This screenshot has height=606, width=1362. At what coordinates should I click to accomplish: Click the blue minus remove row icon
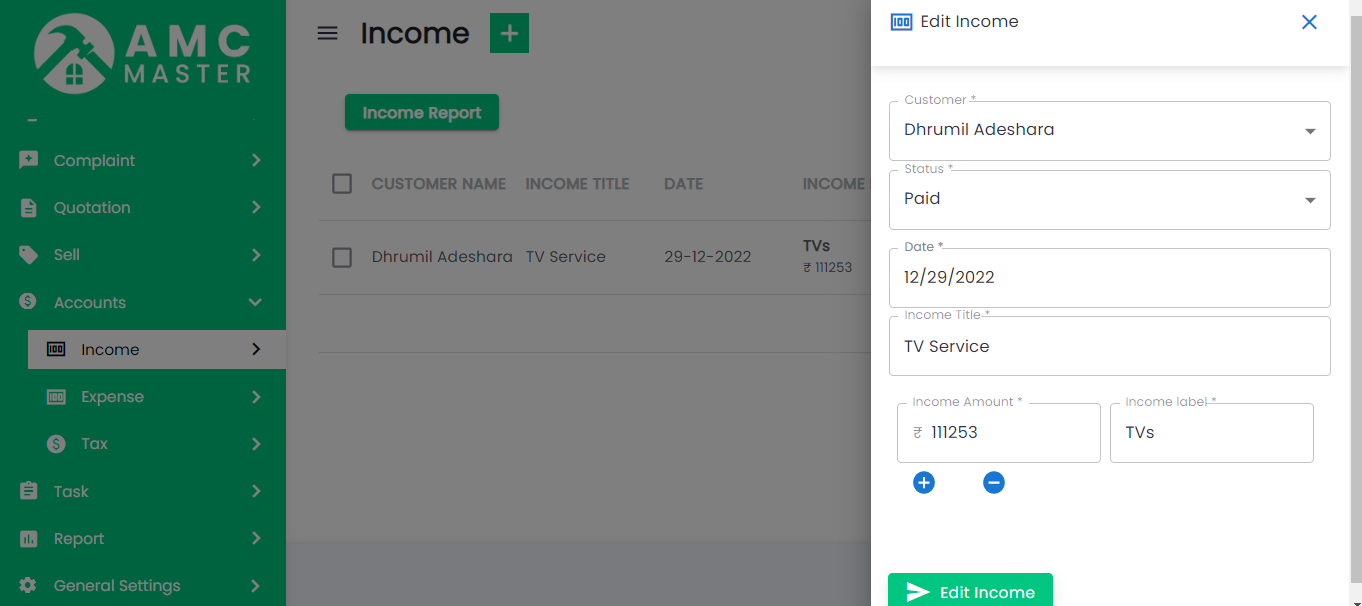pyautogui.click(x=993, y=483)
